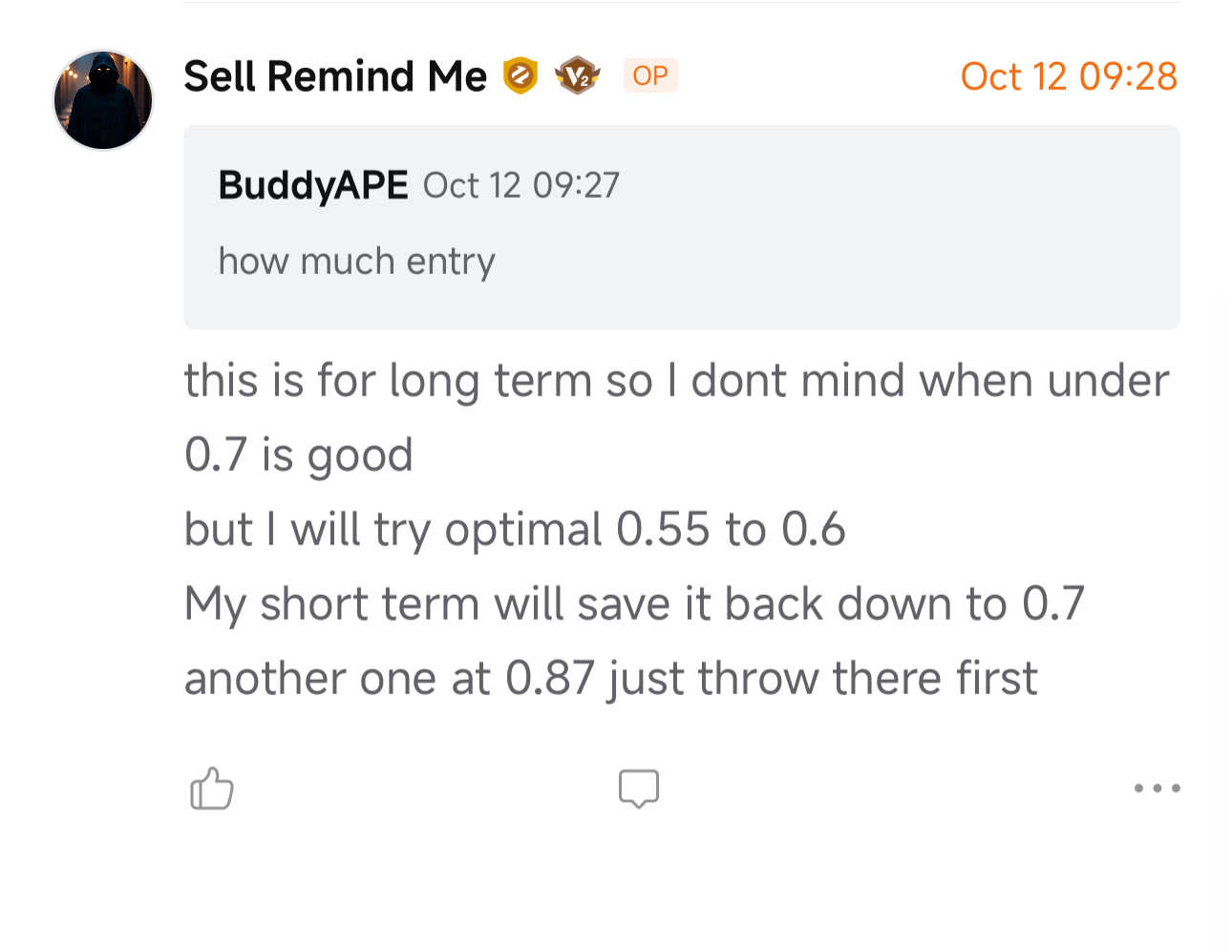Open reply via speech bubble icon
Screen dimensions: 1232x952
coord(638,789)
